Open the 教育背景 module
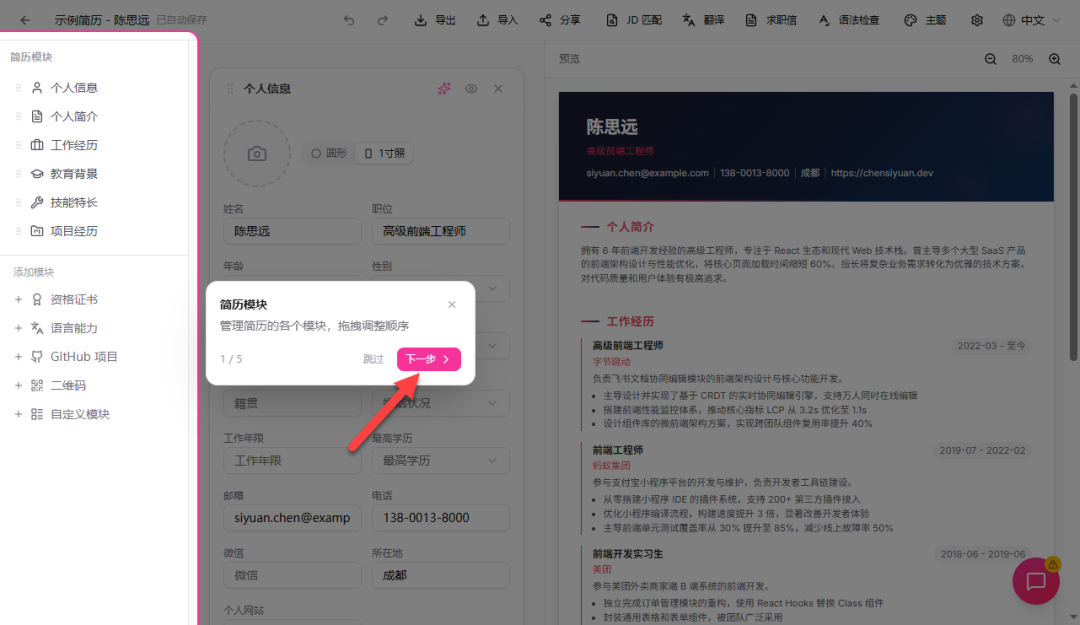 coord(74,174)
